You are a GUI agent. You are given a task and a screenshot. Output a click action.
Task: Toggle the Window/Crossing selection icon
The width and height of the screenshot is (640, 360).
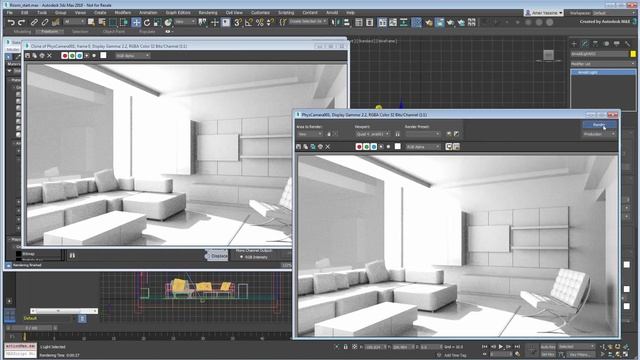click(124, 22)
